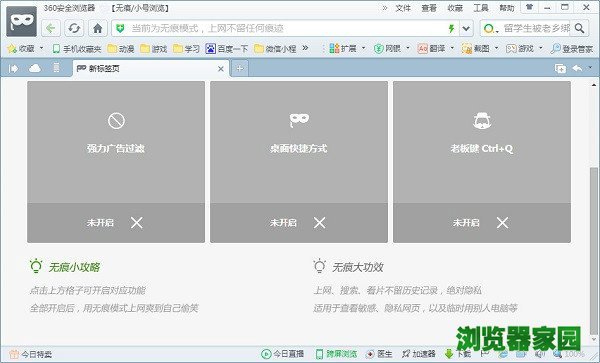Open the address bar history dropdown arrow

466,28
